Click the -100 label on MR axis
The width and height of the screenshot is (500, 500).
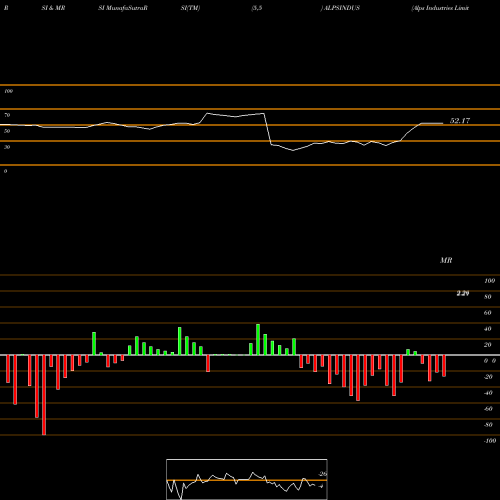click(490, 441)
